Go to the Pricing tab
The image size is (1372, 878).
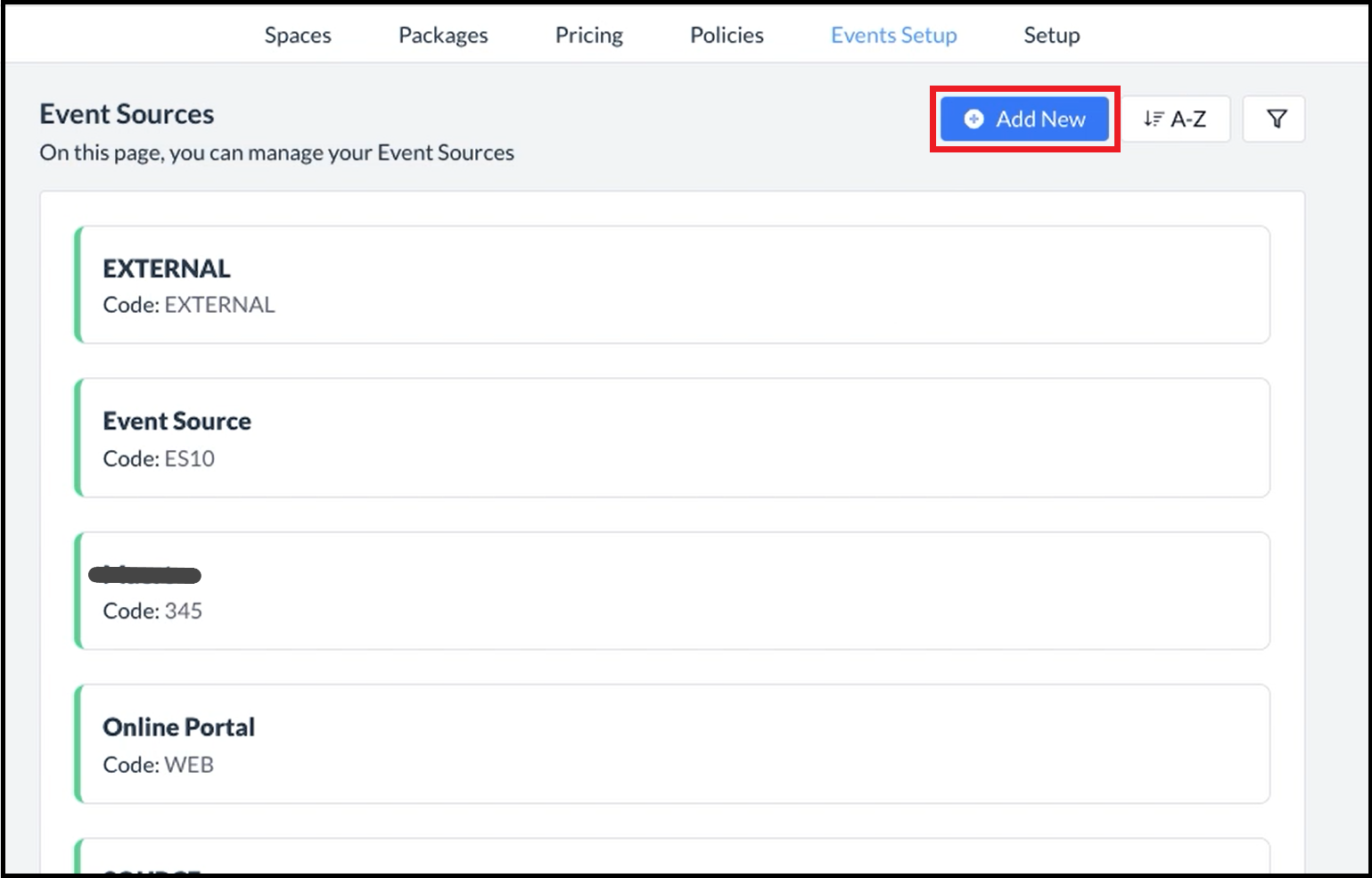coord(588,36)
